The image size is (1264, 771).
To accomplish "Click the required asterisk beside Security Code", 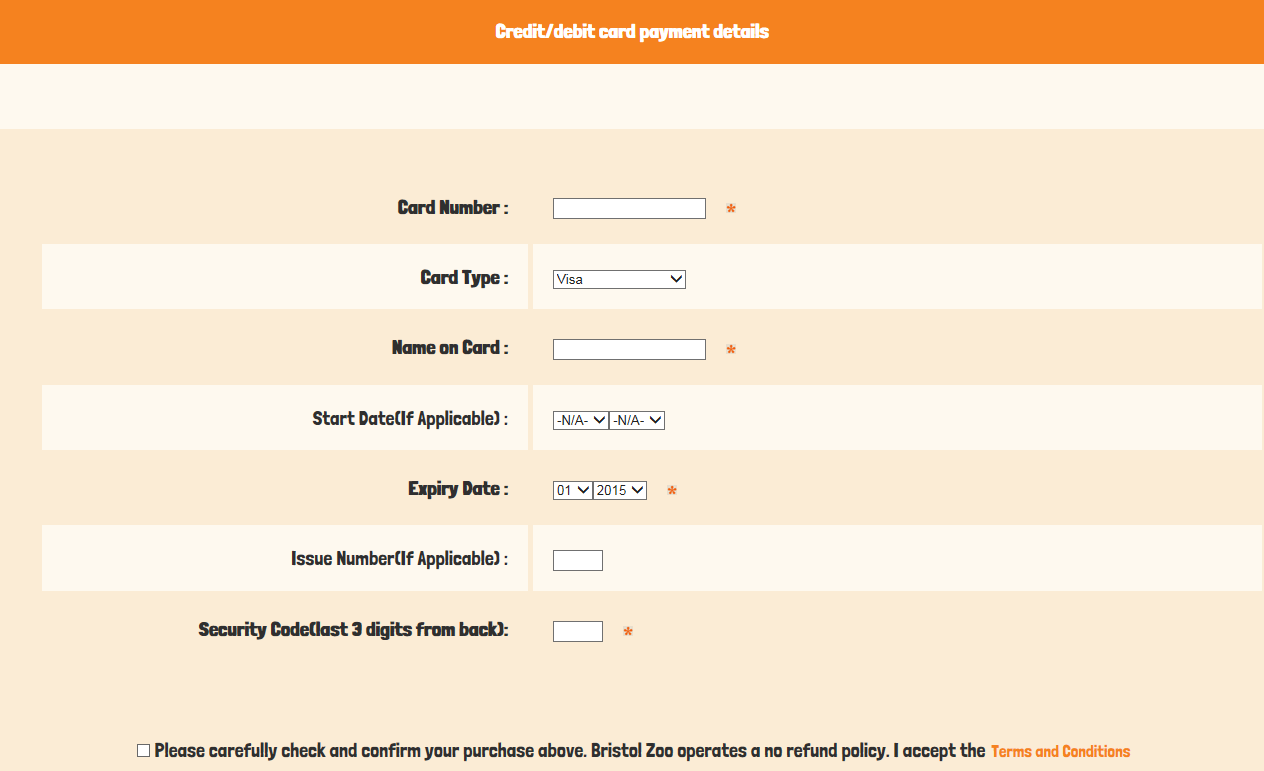I will pos(628,633).
